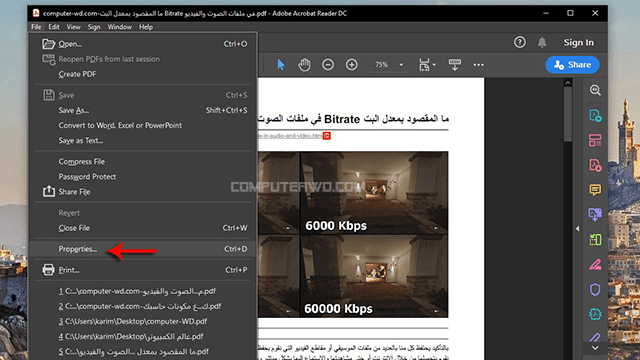The height and width of the screenshot is (360, 640).
Task: Open the Protect shield tool
Action: 595,289
